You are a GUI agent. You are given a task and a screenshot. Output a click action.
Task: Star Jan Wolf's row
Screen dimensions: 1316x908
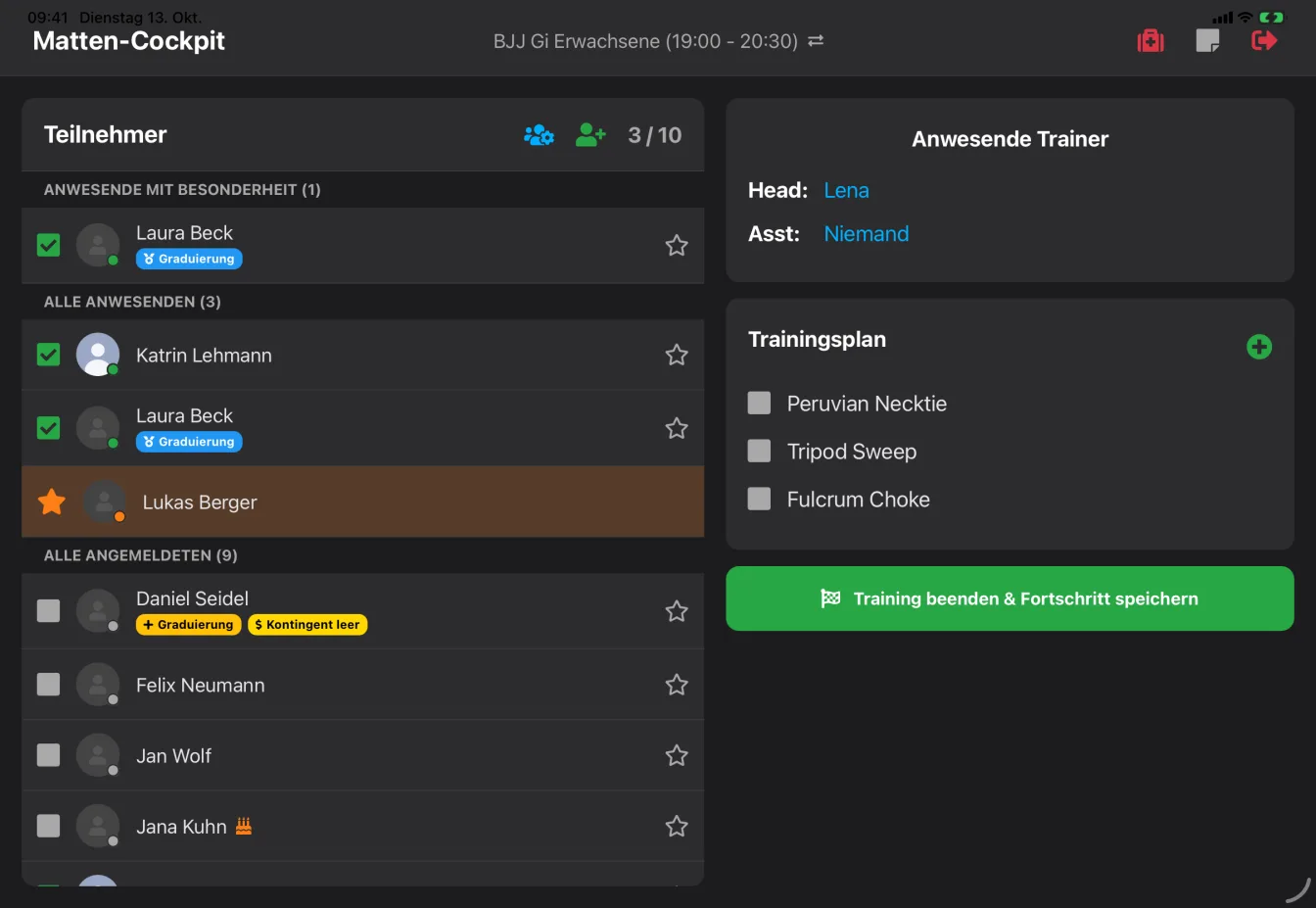pyautogui.click(x=677, y=755)
